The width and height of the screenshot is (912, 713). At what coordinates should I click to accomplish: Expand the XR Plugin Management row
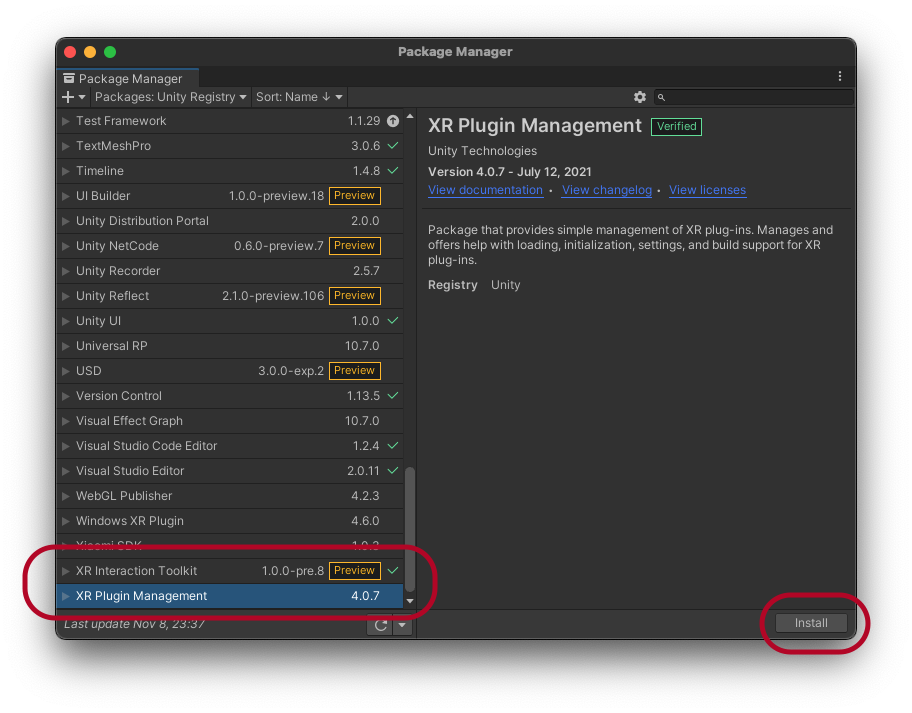66,596
